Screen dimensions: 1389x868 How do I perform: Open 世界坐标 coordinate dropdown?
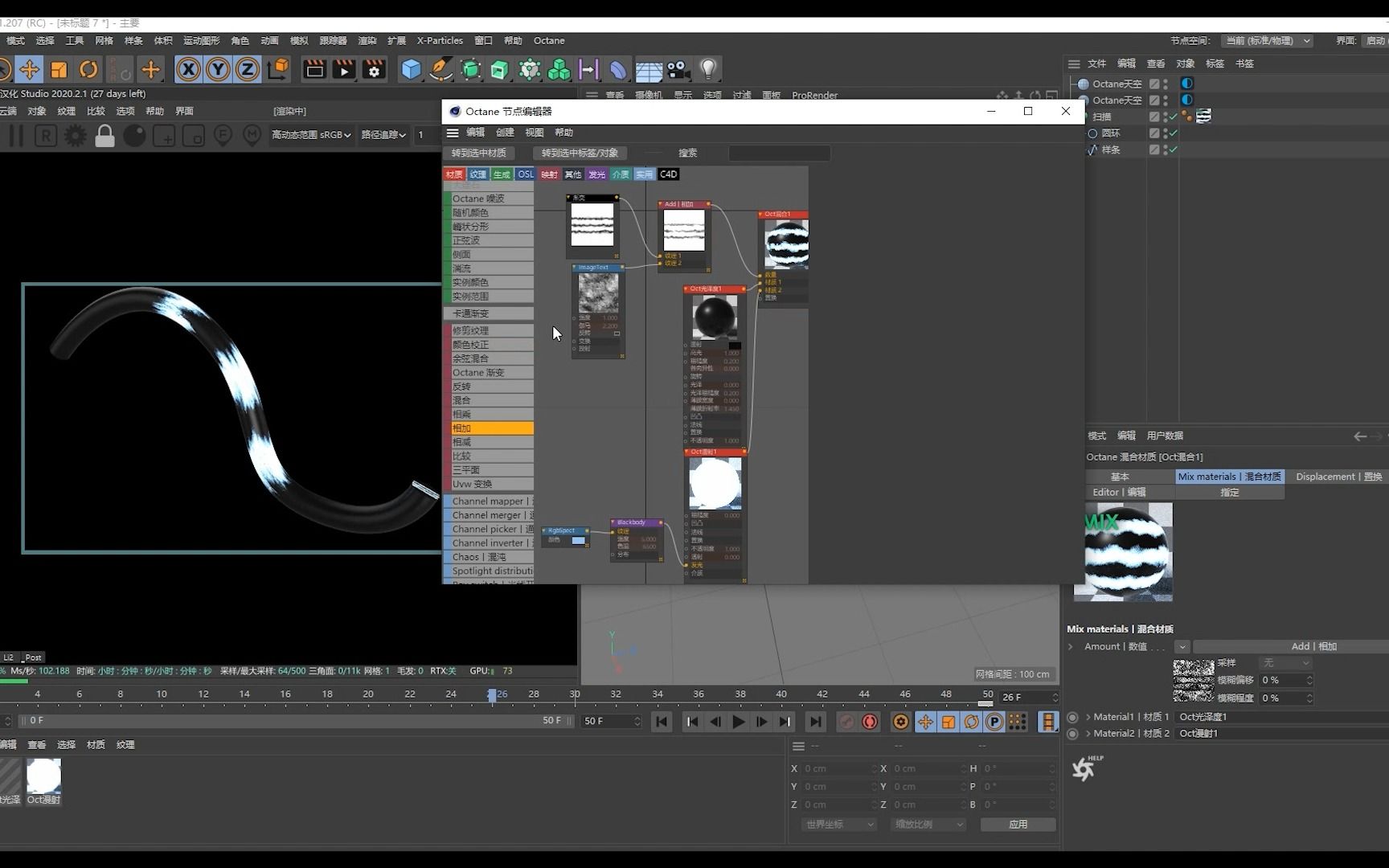click(839, 825)
